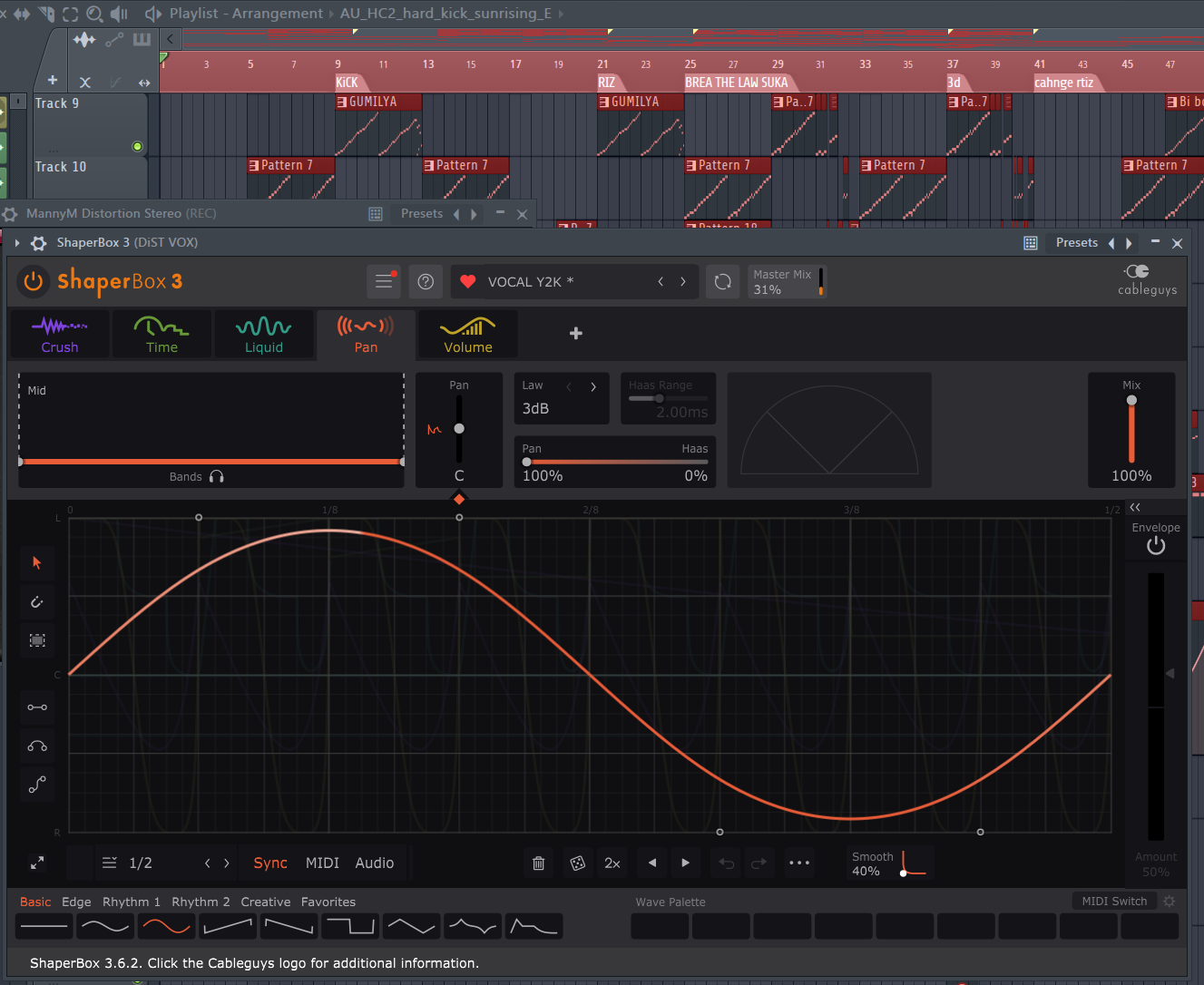Expand the wave editor to full size
1204x985 pixels.
[37, 863]
